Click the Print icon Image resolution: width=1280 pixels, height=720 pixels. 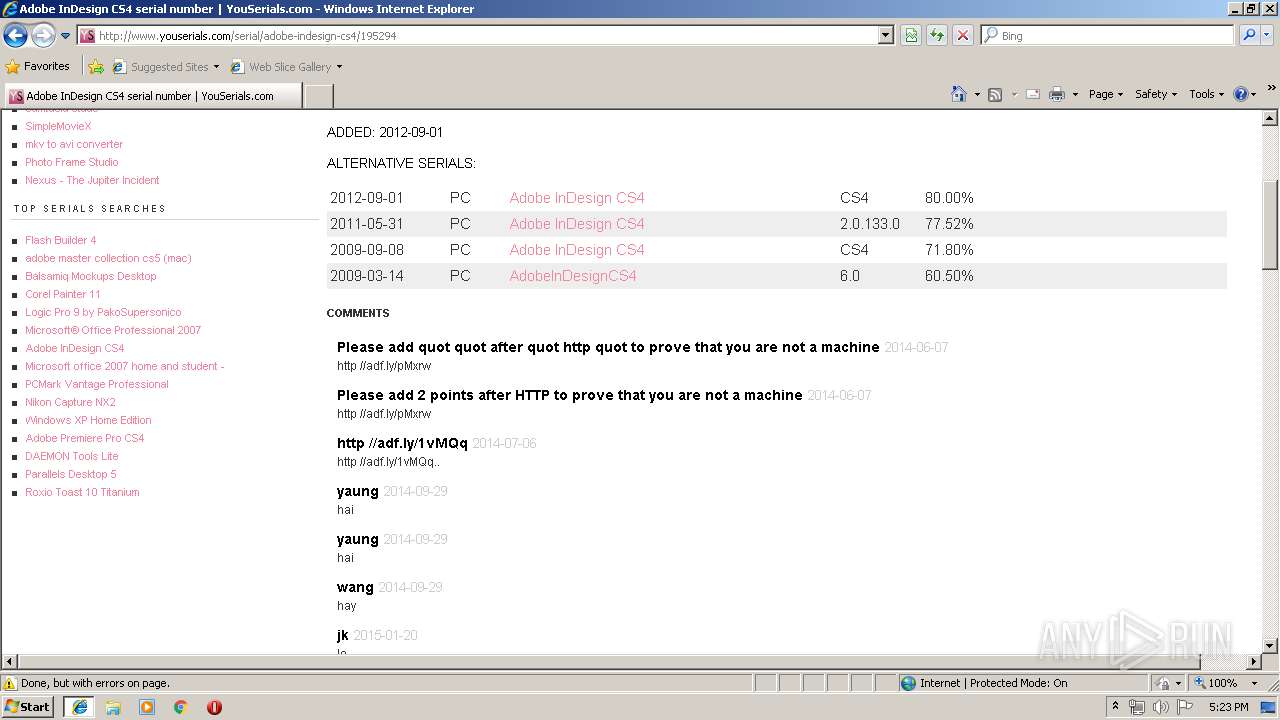click(1057, 94)
